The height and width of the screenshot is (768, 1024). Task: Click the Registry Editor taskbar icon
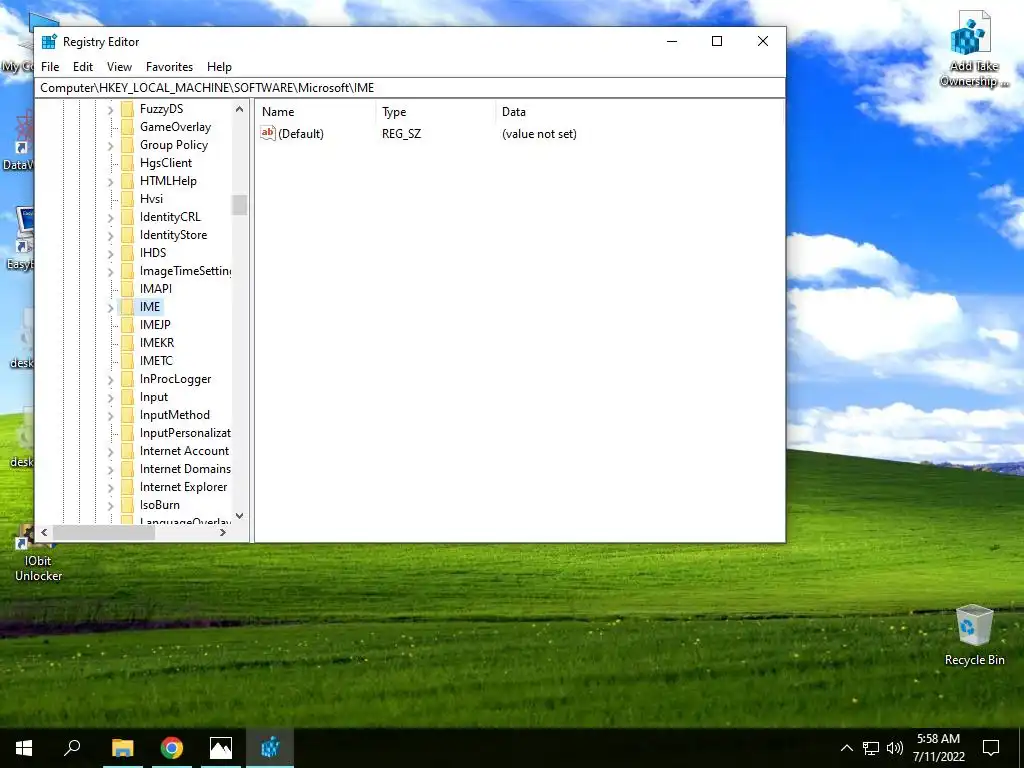(270, 748)
